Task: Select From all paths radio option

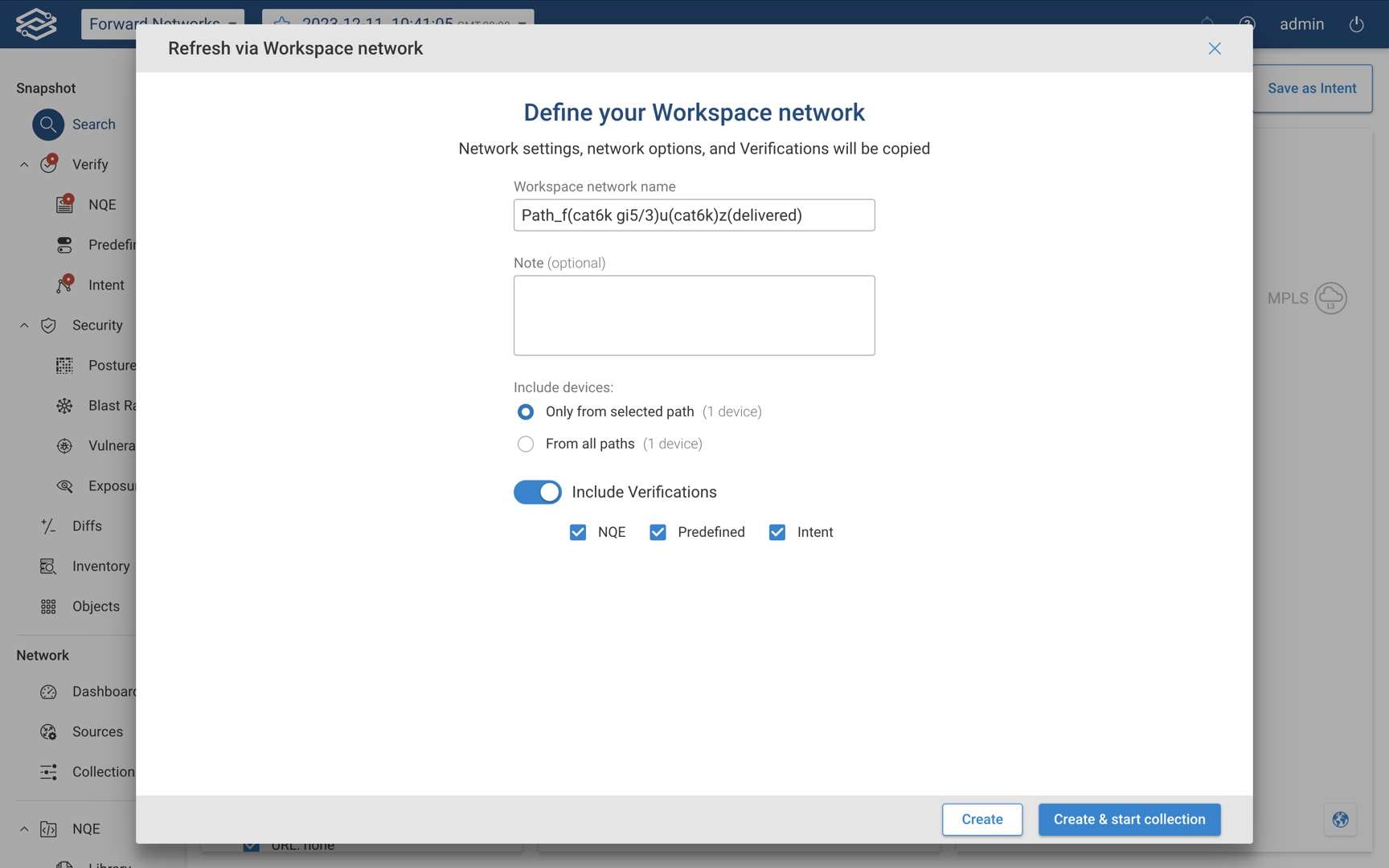Action: (x=526, y=444)
